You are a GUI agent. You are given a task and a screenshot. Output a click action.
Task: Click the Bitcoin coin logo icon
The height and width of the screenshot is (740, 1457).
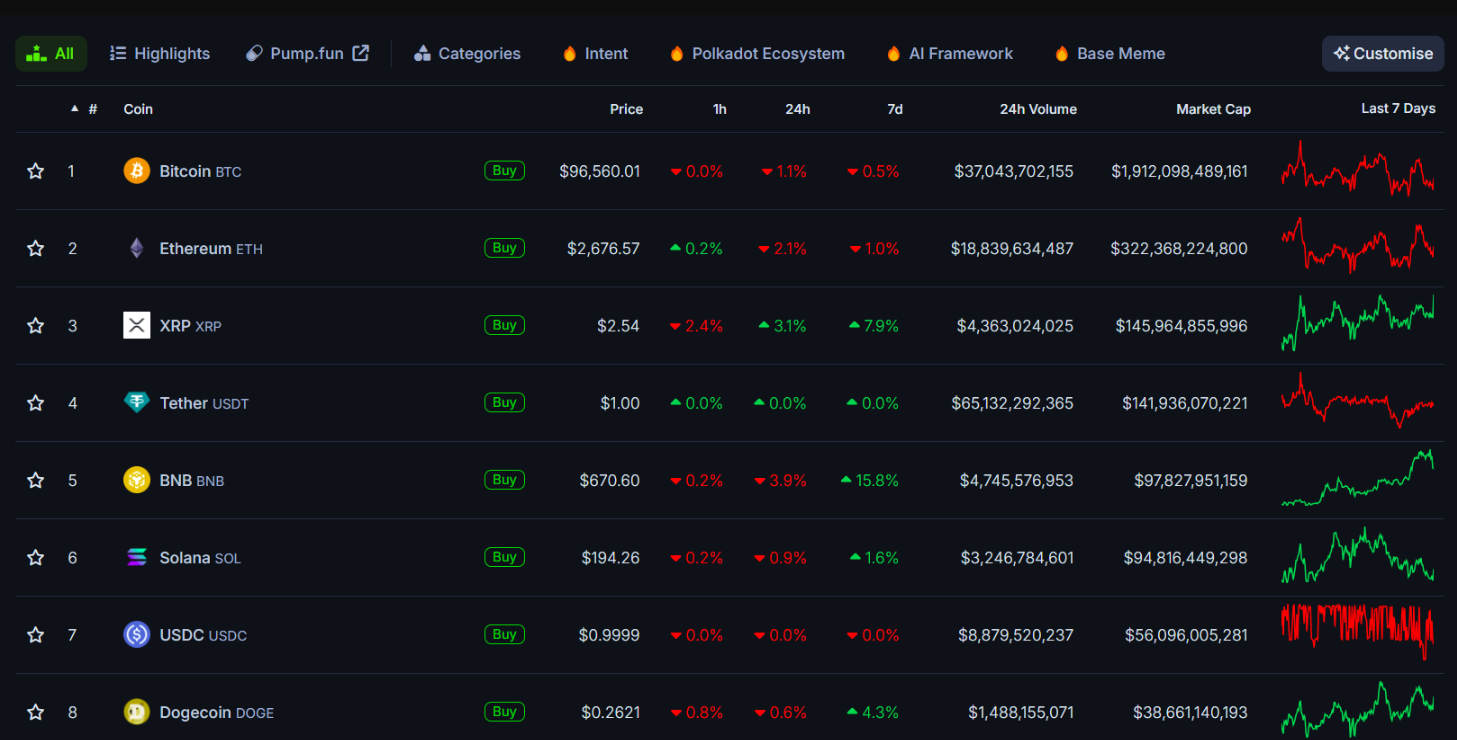pos(136,171)
